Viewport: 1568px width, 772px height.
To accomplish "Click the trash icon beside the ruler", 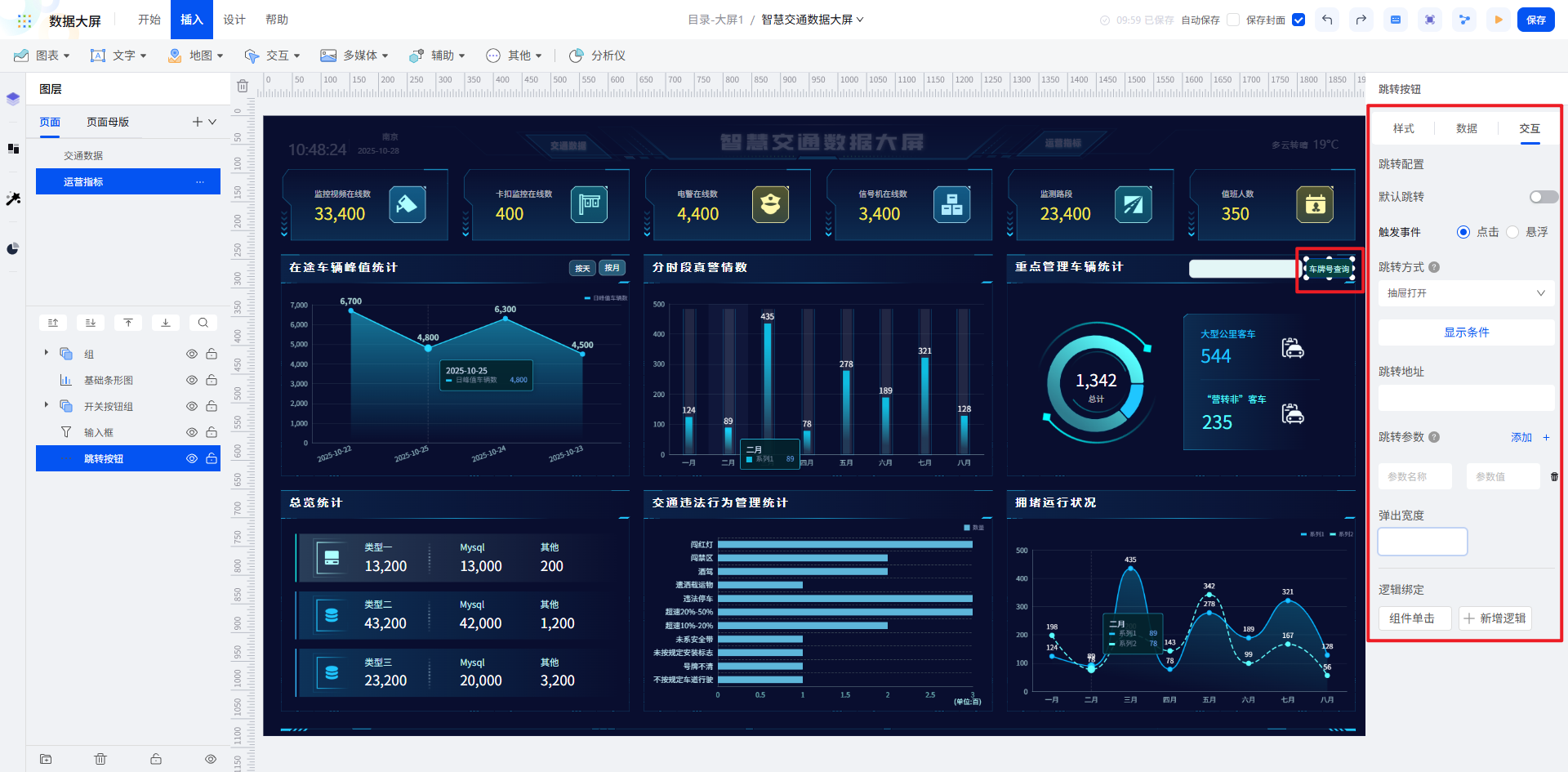I will tap(243, 86).
